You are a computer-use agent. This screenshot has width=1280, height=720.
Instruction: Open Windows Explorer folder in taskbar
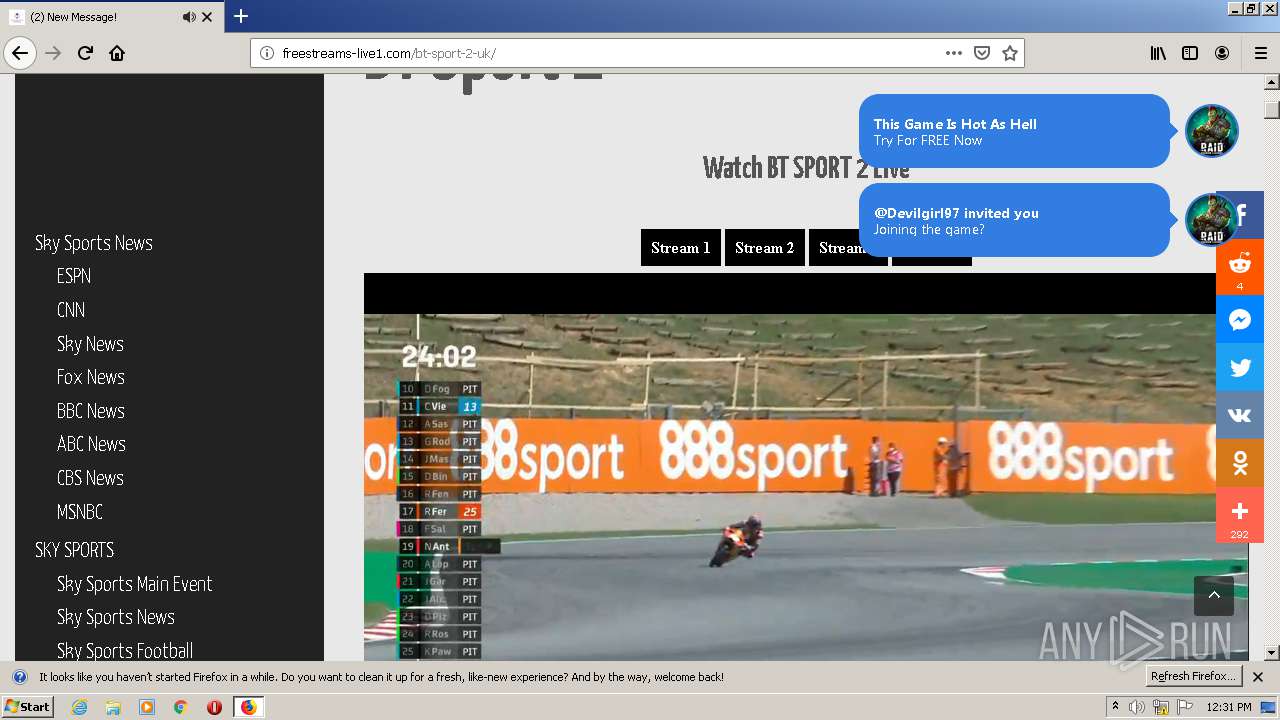click(113, 707)
